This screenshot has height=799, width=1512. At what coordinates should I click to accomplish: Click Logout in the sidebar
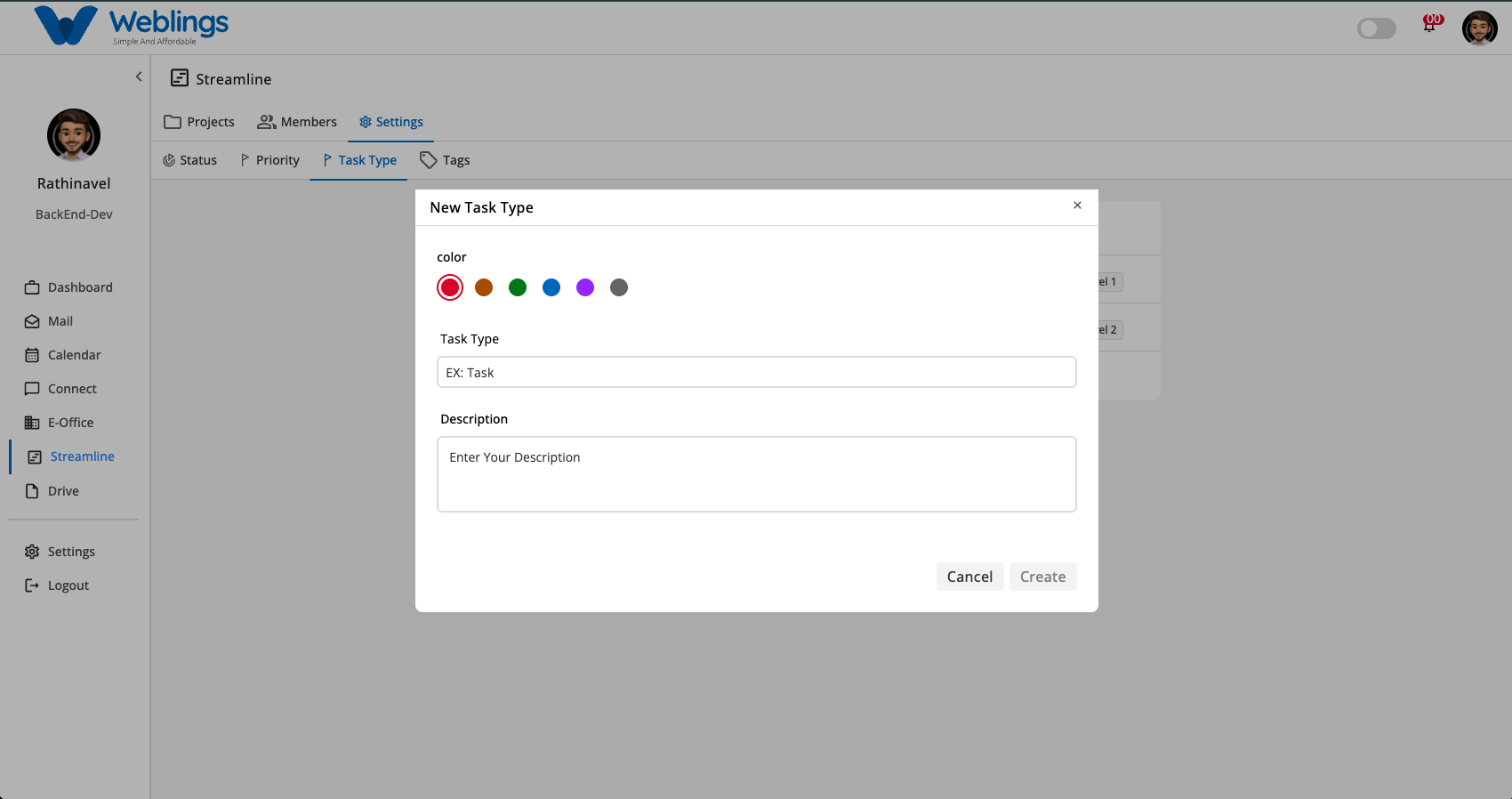click(x=57, y=585)
